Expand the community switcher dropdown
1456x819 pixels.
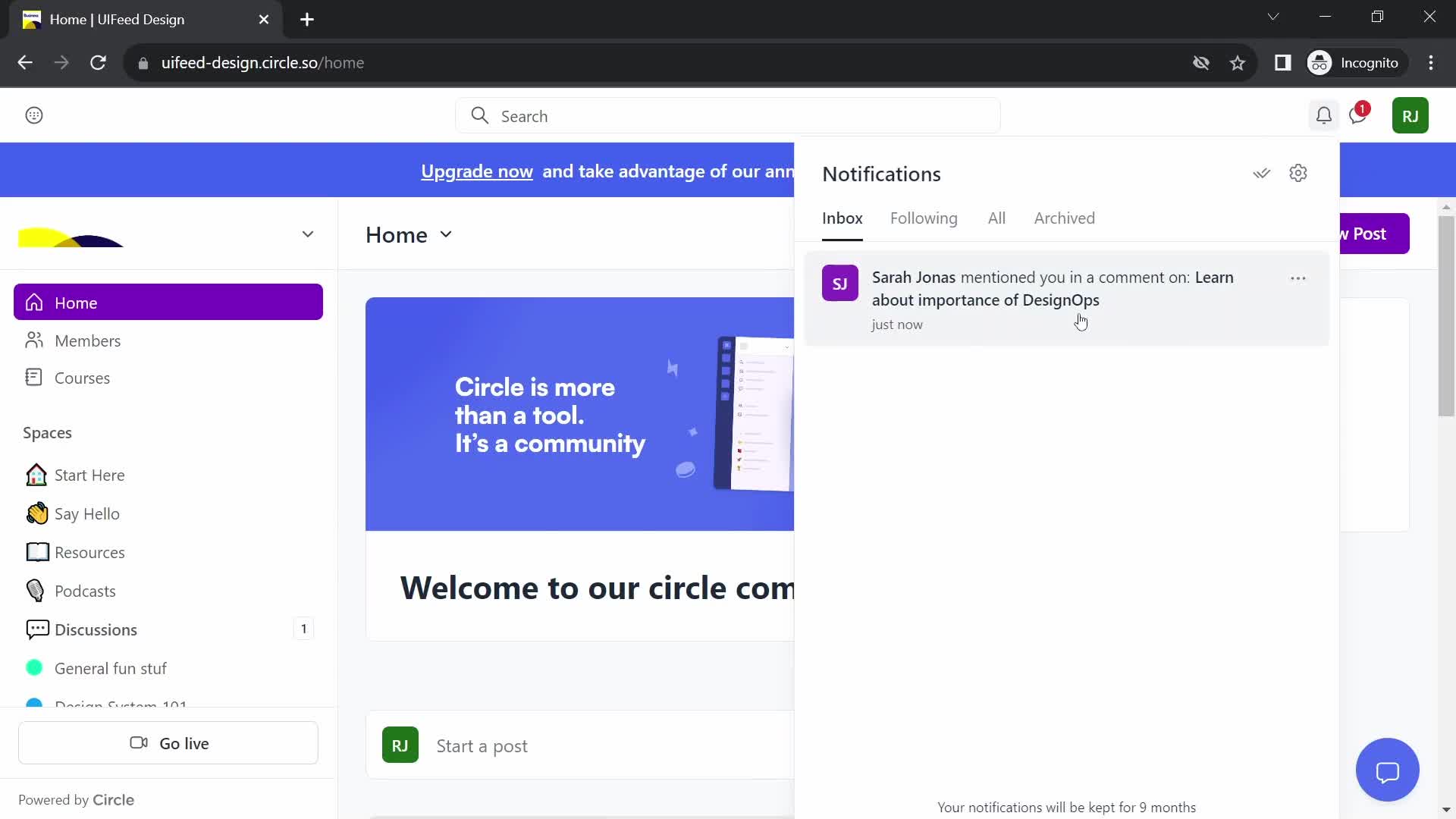coord(307,234)
